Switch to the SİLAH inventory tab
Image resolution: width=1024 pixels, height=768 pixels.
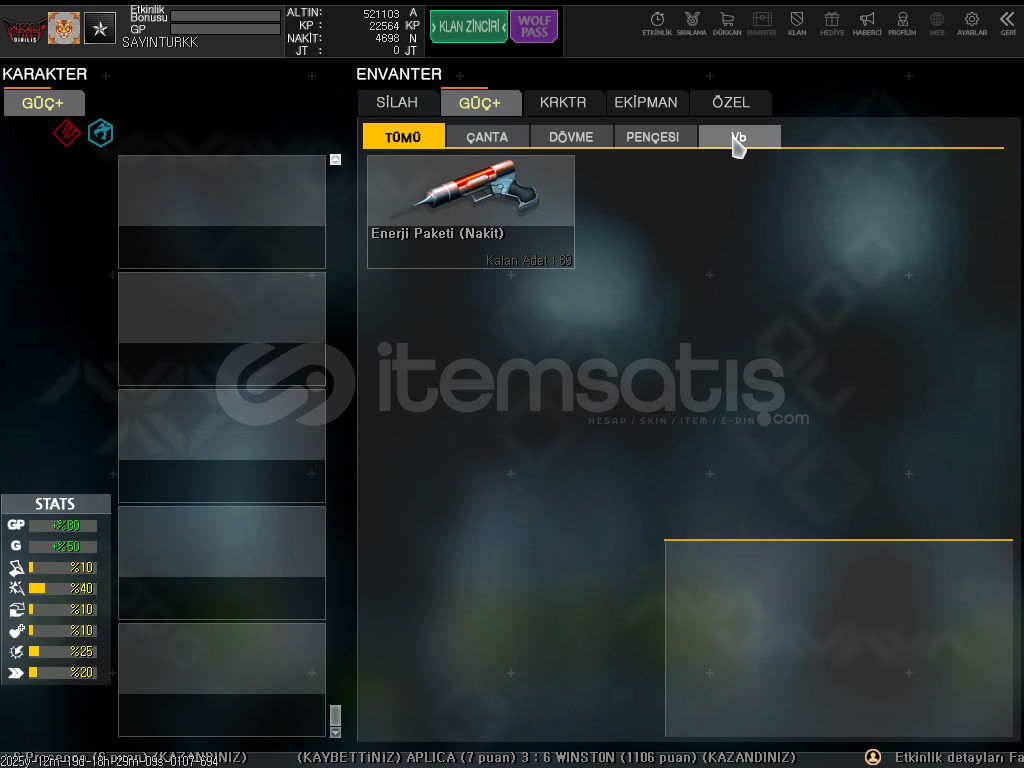pyautogui.click(x=397, y=103)
